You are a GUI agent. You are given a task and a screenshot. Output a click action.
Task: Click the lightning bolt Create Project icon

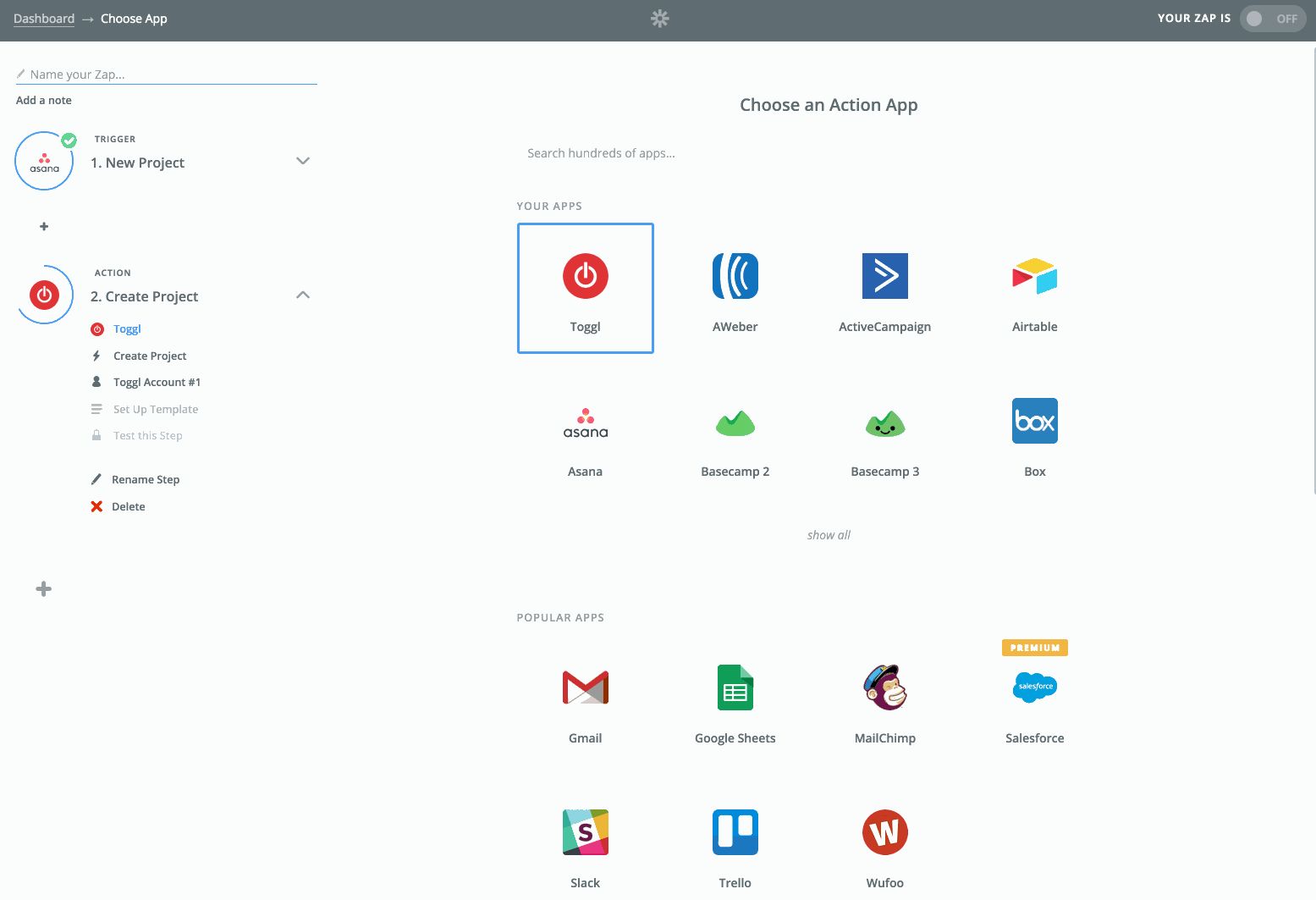[96, 356]
